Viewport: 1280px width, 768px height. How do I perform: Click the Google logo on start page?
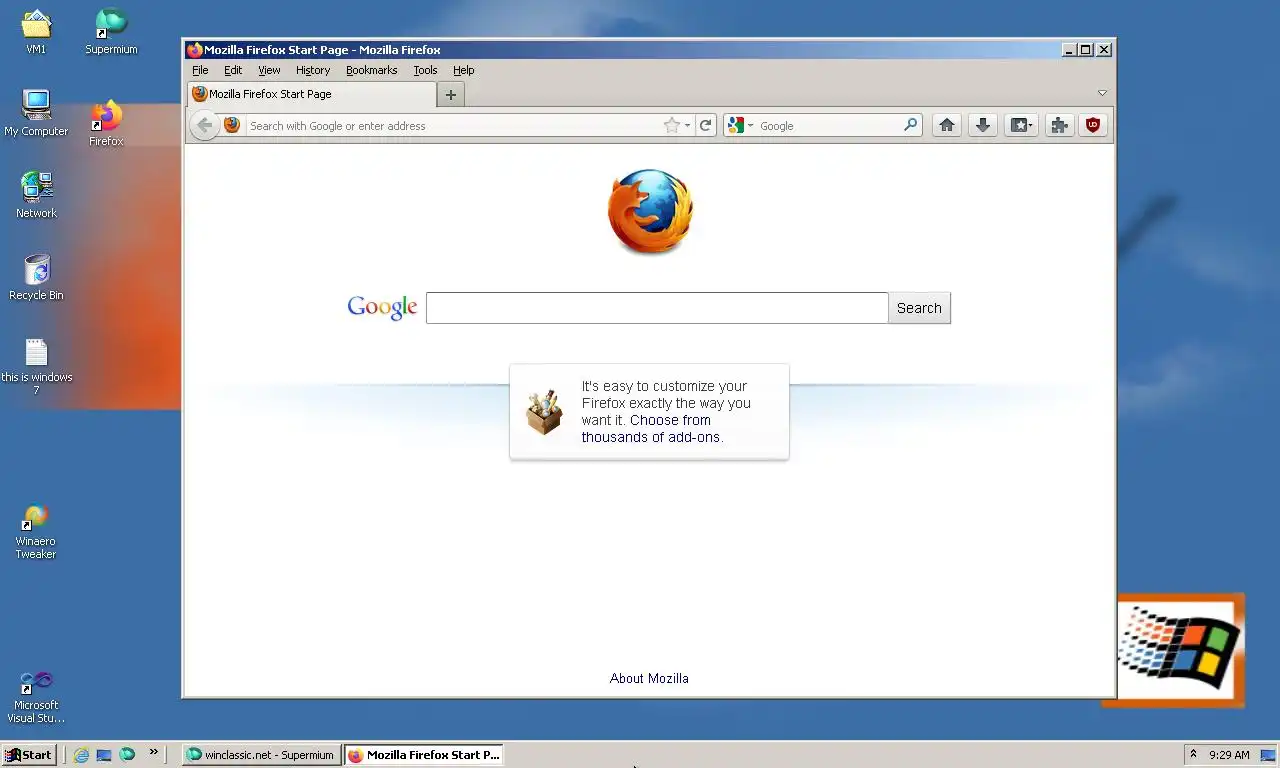382,308
